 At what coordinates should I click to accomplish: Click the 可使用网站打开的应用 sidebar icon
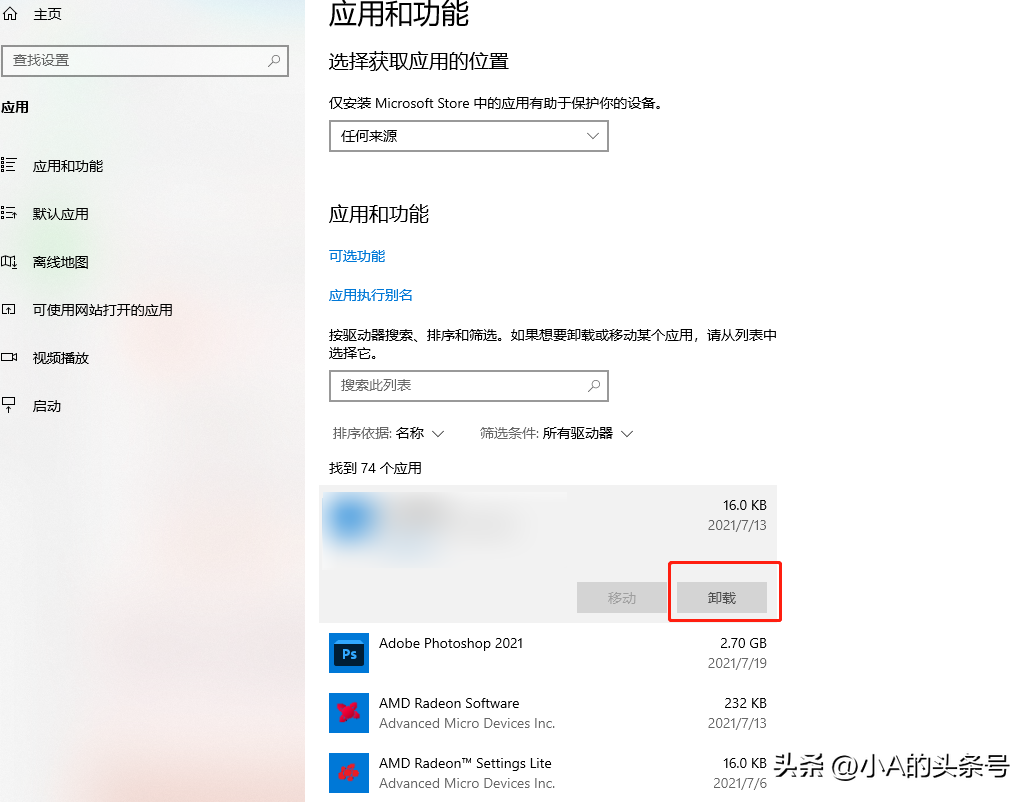[x=9, y=309]
